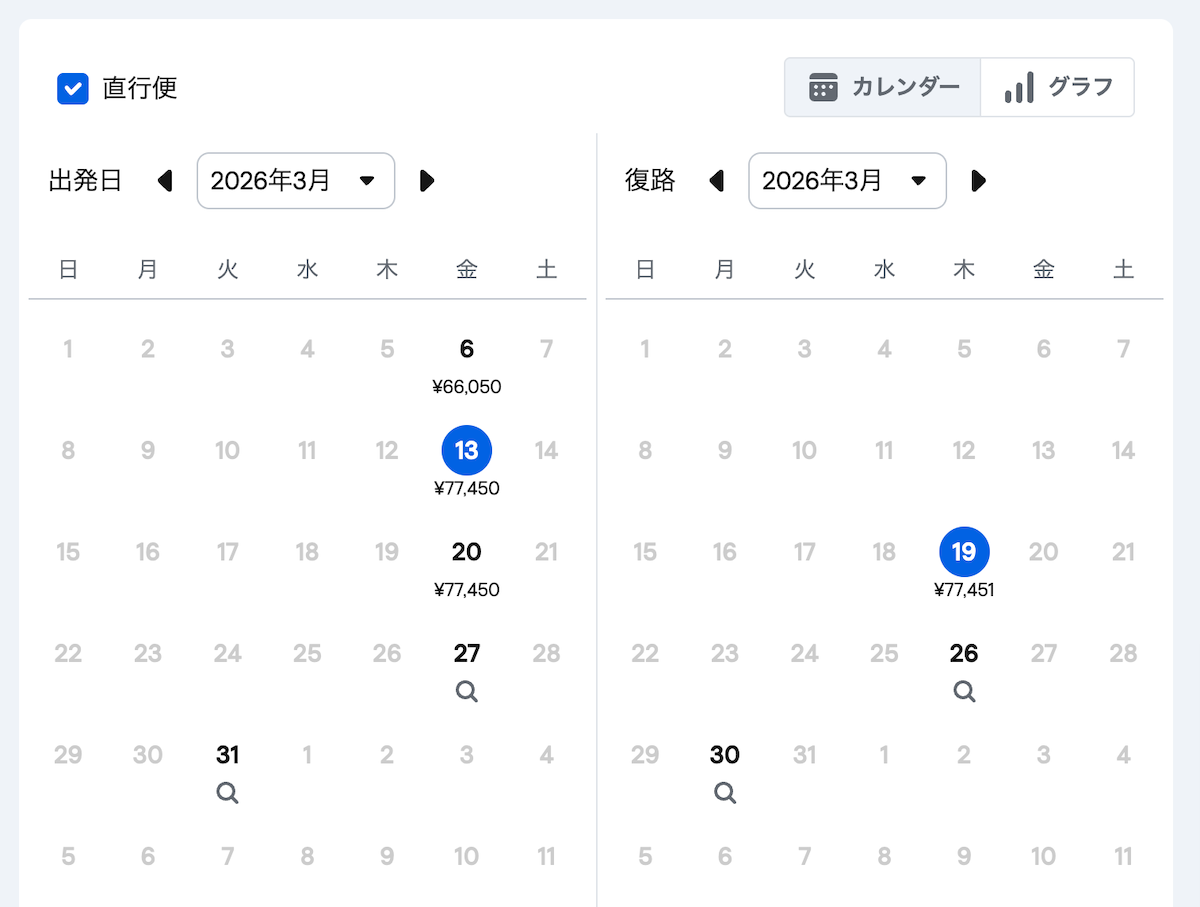Go to previous month in return calendar
Viewport: 1200px width, 907px height.
click(x=717, y=181)
